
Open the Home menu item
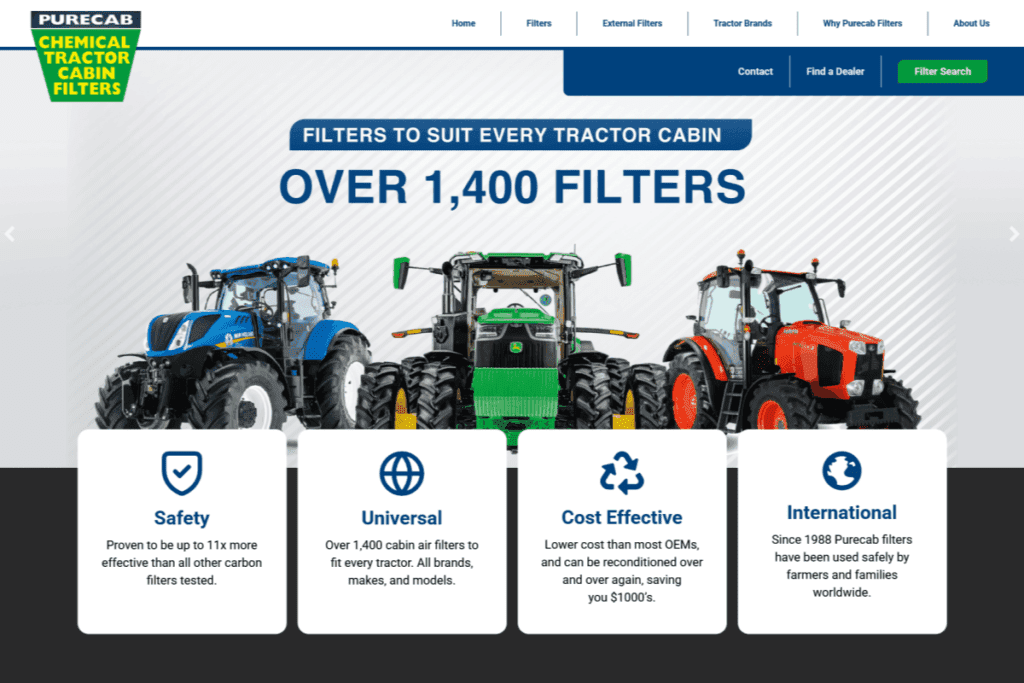tap(464, 24)
